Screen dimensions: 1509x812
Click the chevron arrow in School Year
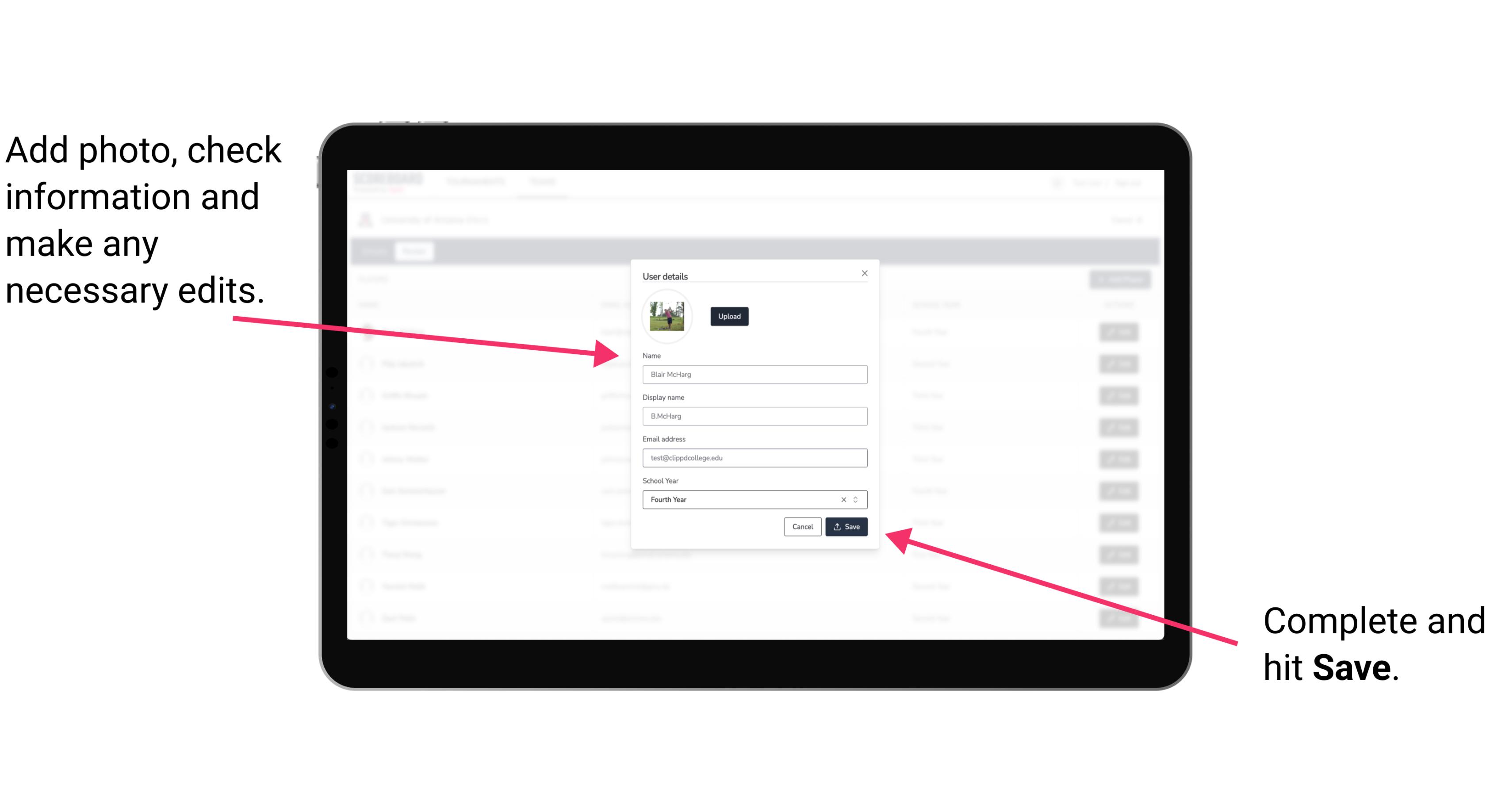pyautogui.click(x=858, y=498)
